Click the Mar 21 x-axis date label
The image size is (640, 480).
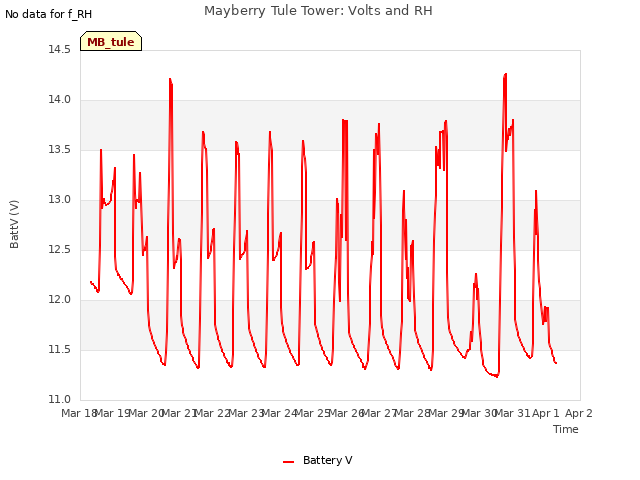pyautogui.click(x=179, y=413)
